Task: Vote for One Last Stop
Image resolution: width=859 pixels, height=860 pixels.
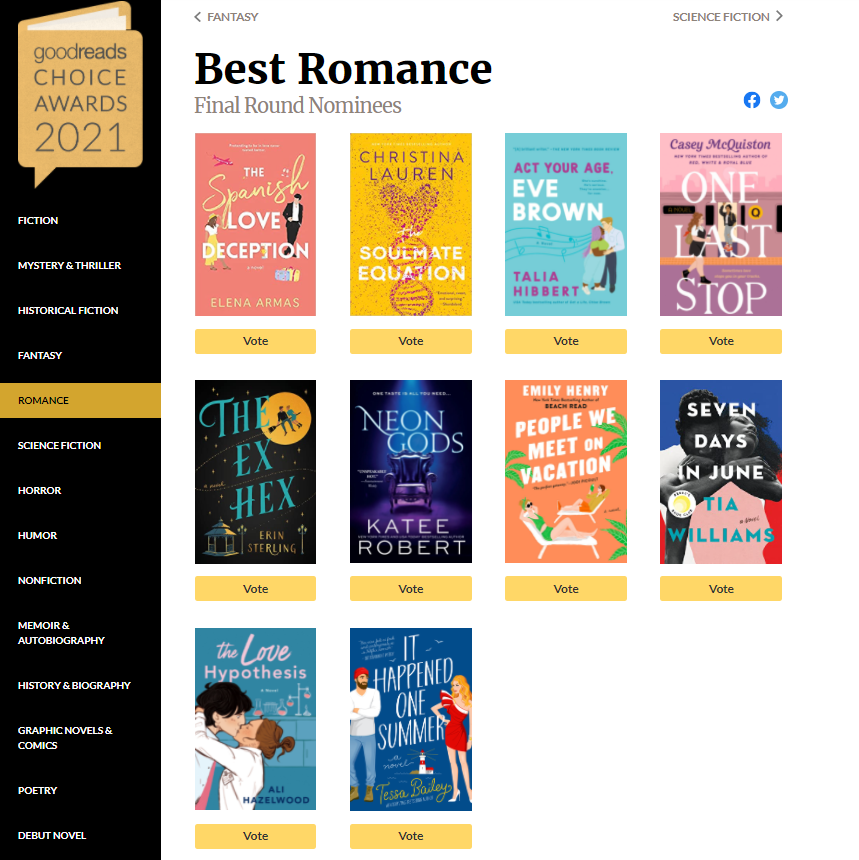Action: tap(721, 341)
